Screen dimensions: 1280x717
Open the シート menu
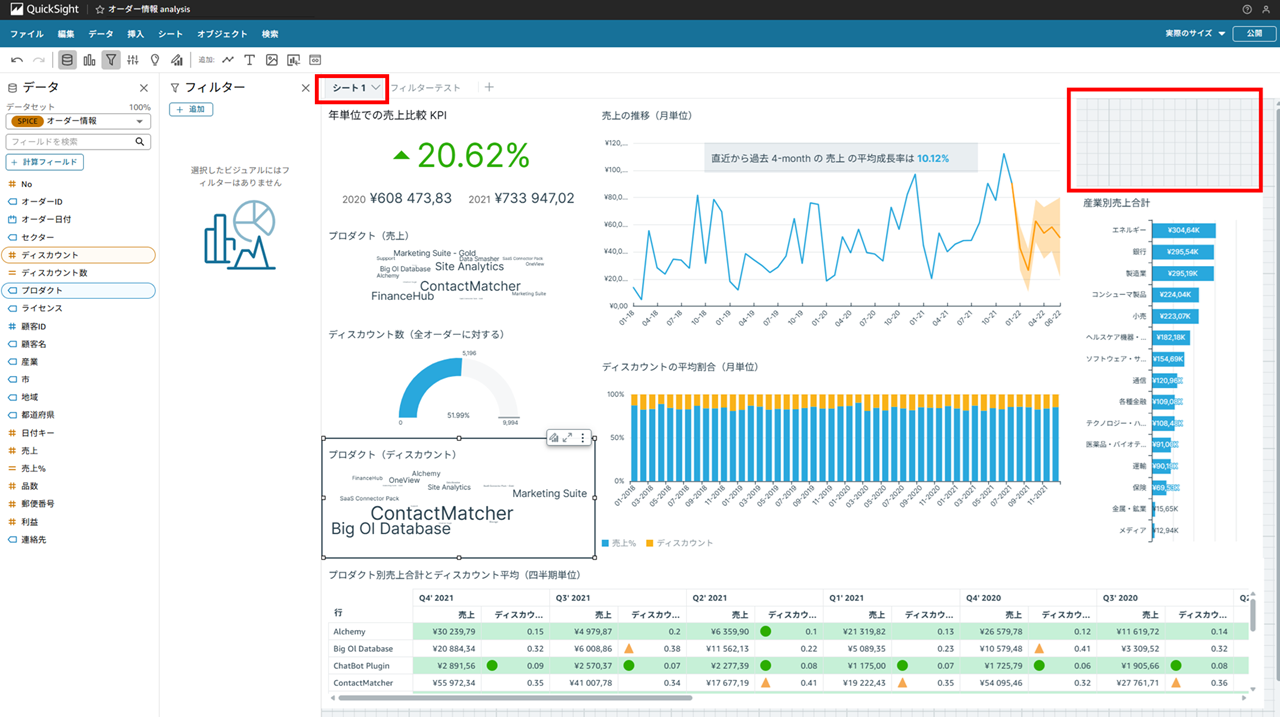pos(171,34)
